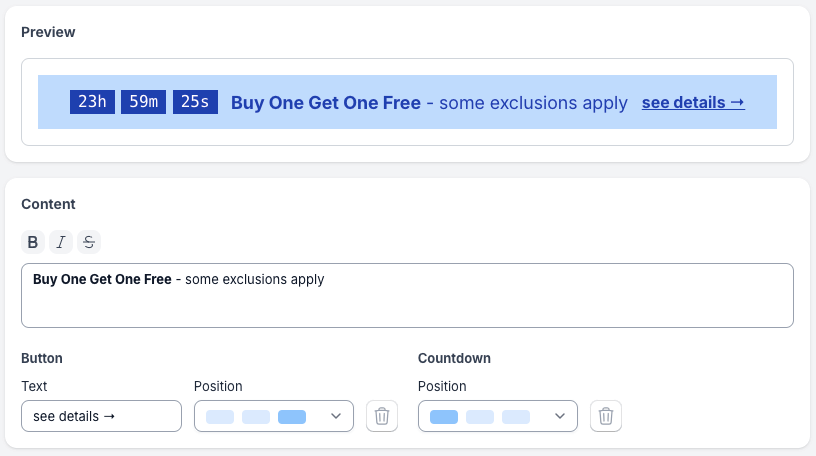Toggle strikethrough formatting in Content toolbar
This screenshot has width=816, height=456.
tap(89, 242)
